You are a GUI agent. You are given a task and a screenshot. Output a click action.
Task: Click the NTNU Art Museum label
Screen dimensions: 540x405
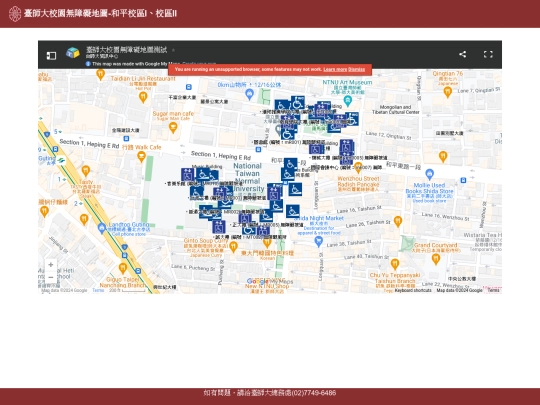[x=347, y=83]
